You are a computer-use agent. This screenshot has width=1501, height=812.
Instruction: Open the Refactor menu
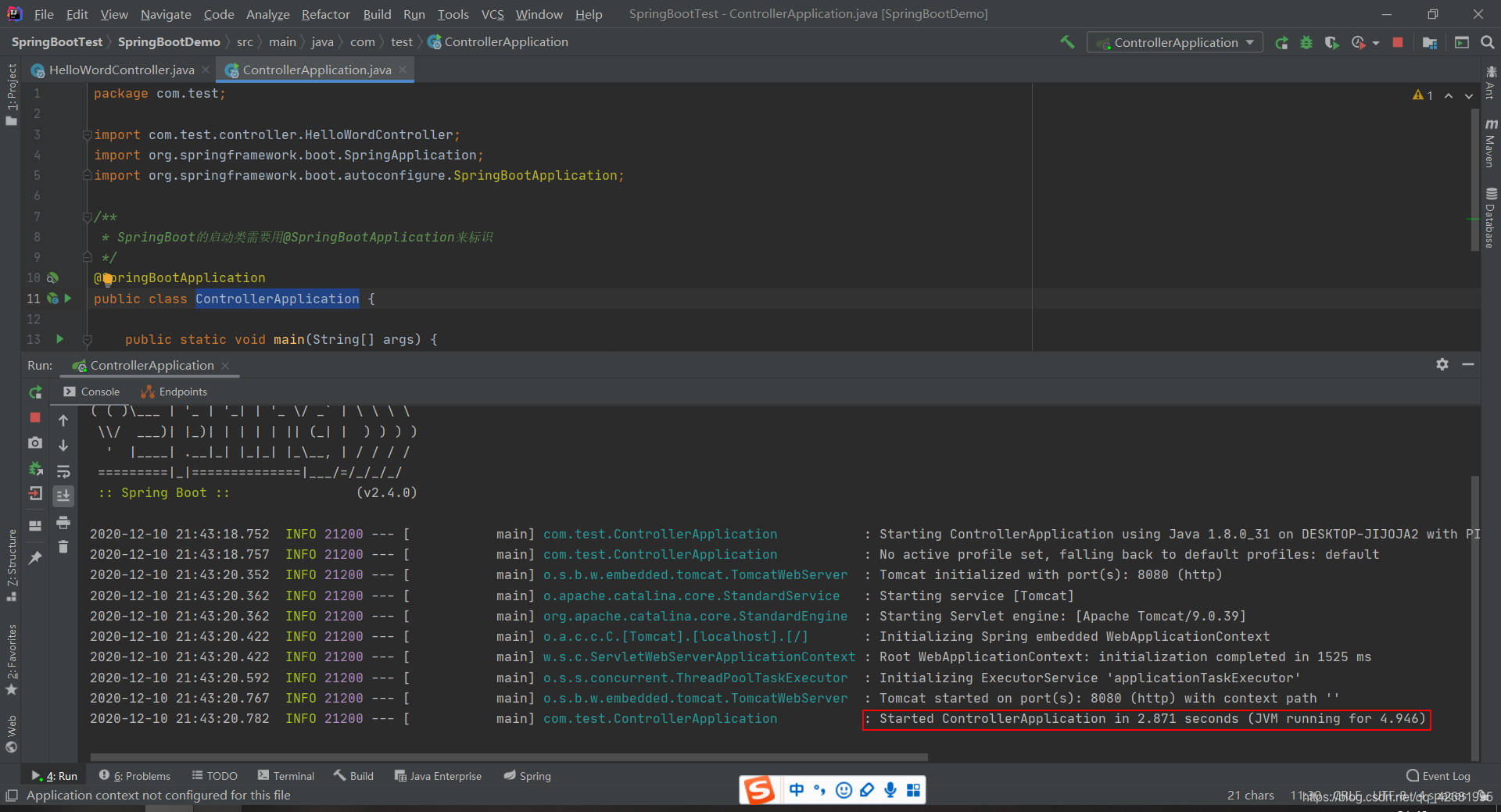pos(325,14)
